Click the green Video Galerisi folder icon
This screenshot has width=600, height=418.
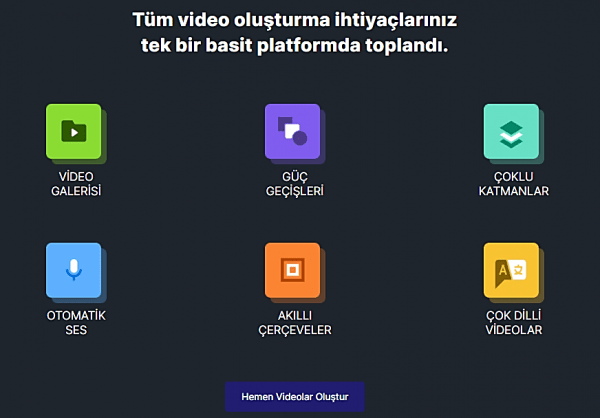click(x=74, y=131)
